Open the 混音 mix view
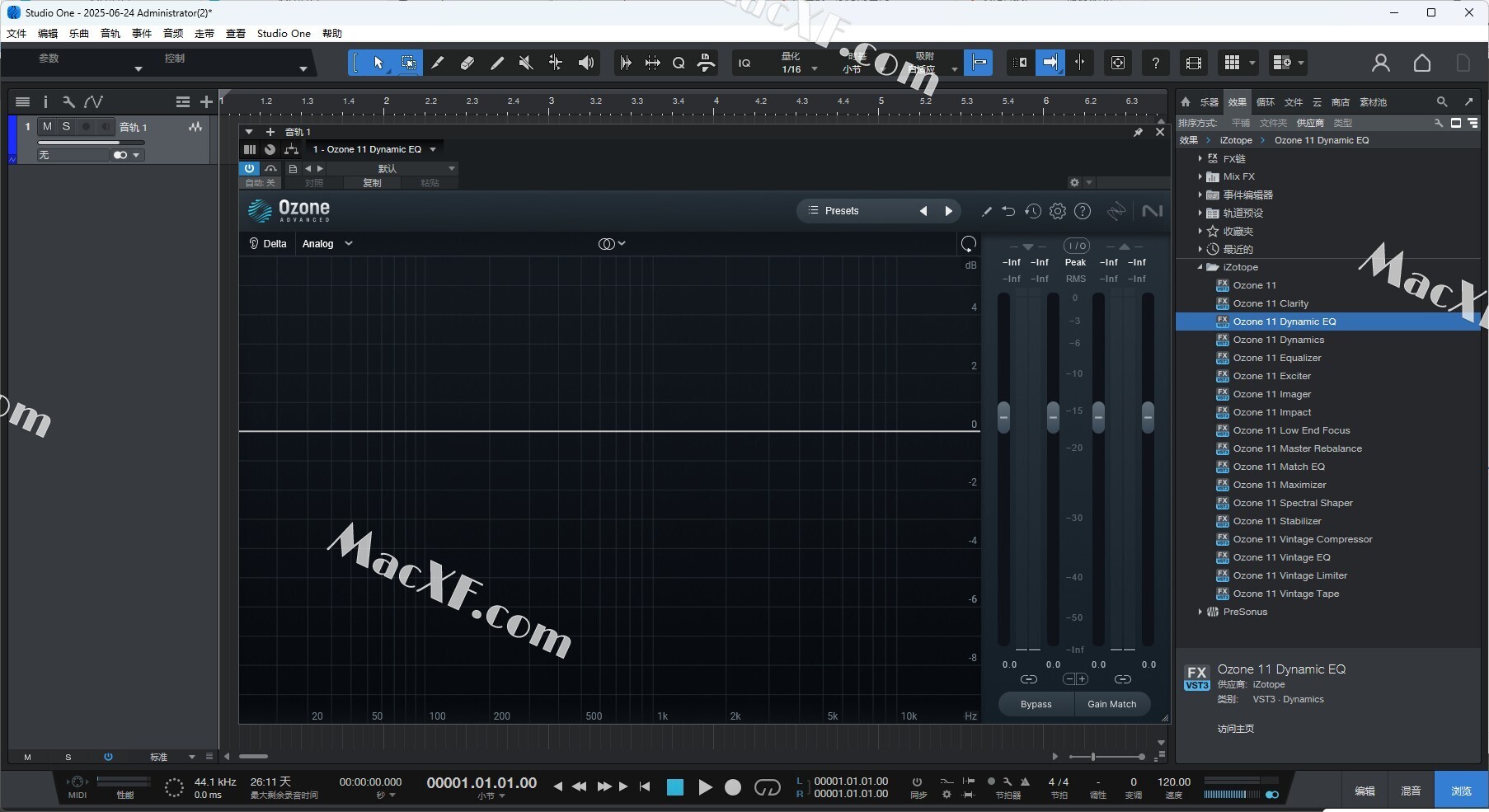This screenshot has height=812, width=1489. point(1411,791)
